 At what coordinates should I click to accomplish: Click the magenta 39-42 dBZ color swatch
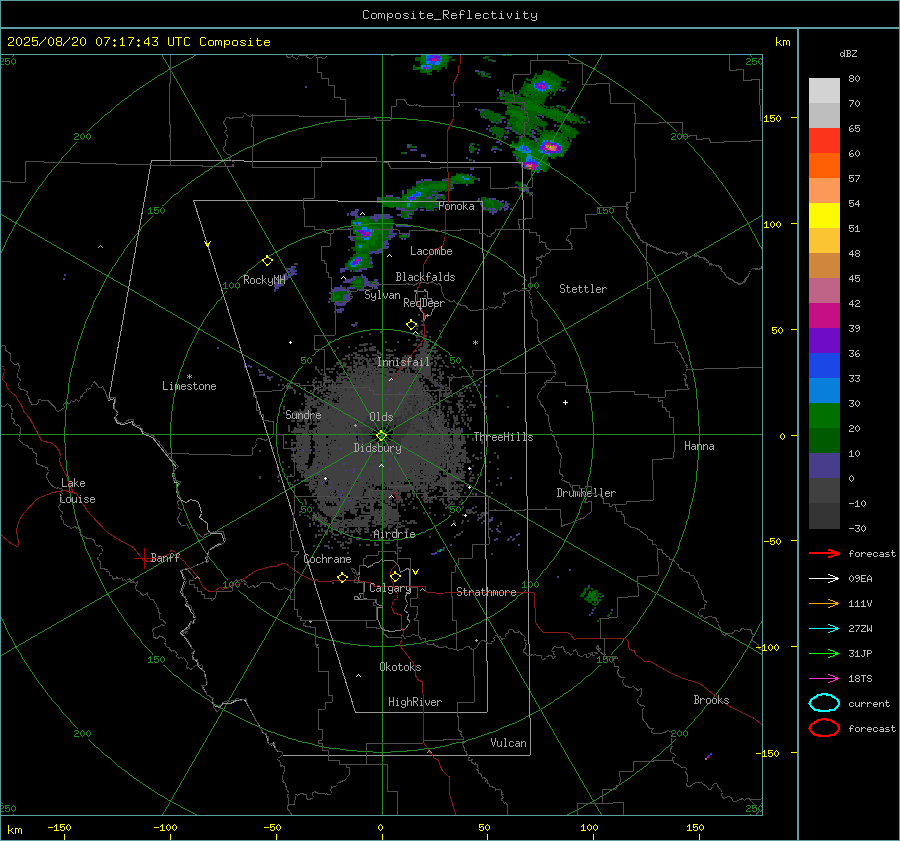coord(824,316)
